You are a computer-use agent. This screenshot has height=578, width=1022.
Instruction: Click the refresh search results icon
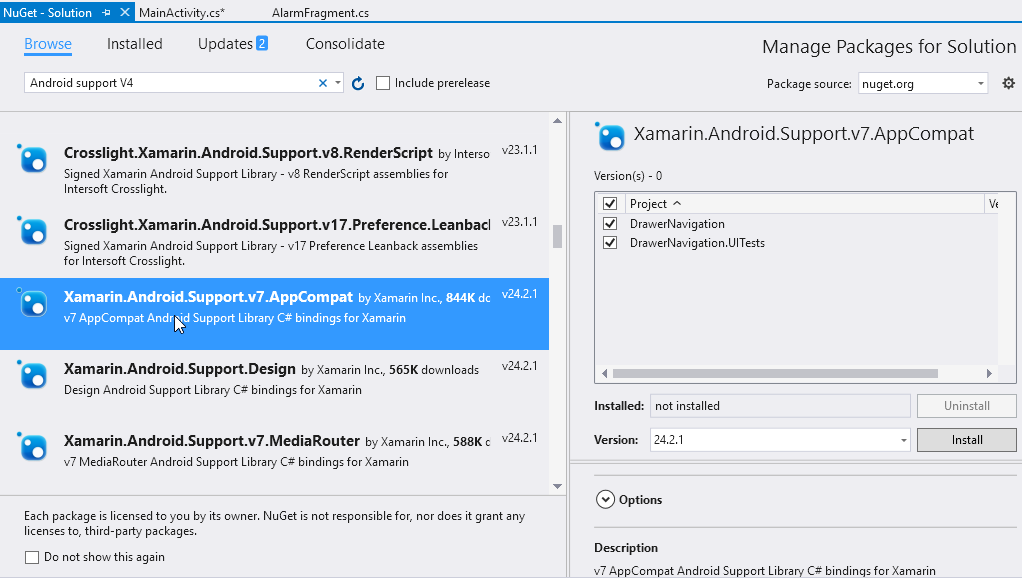pyautogui.click(x=358, y=83)
